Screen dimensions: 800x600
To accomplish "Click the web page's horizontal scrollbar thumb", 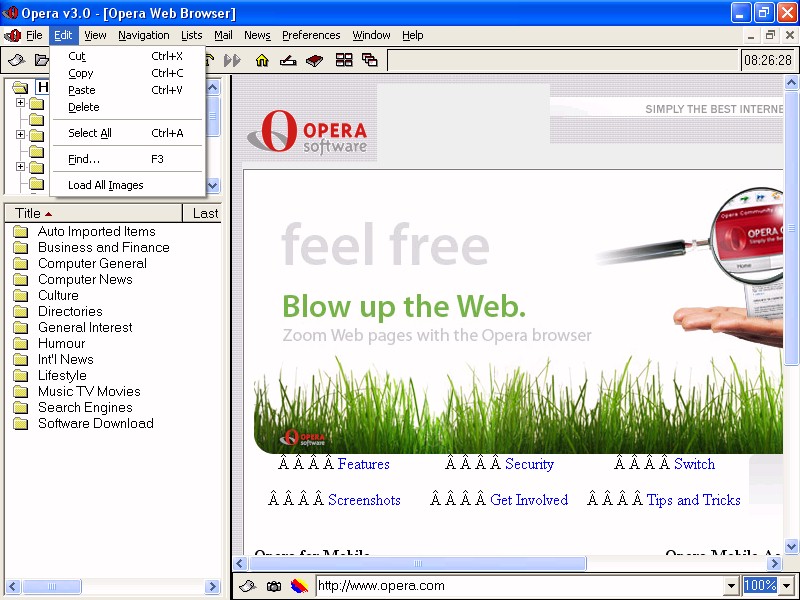I will 417,564.
